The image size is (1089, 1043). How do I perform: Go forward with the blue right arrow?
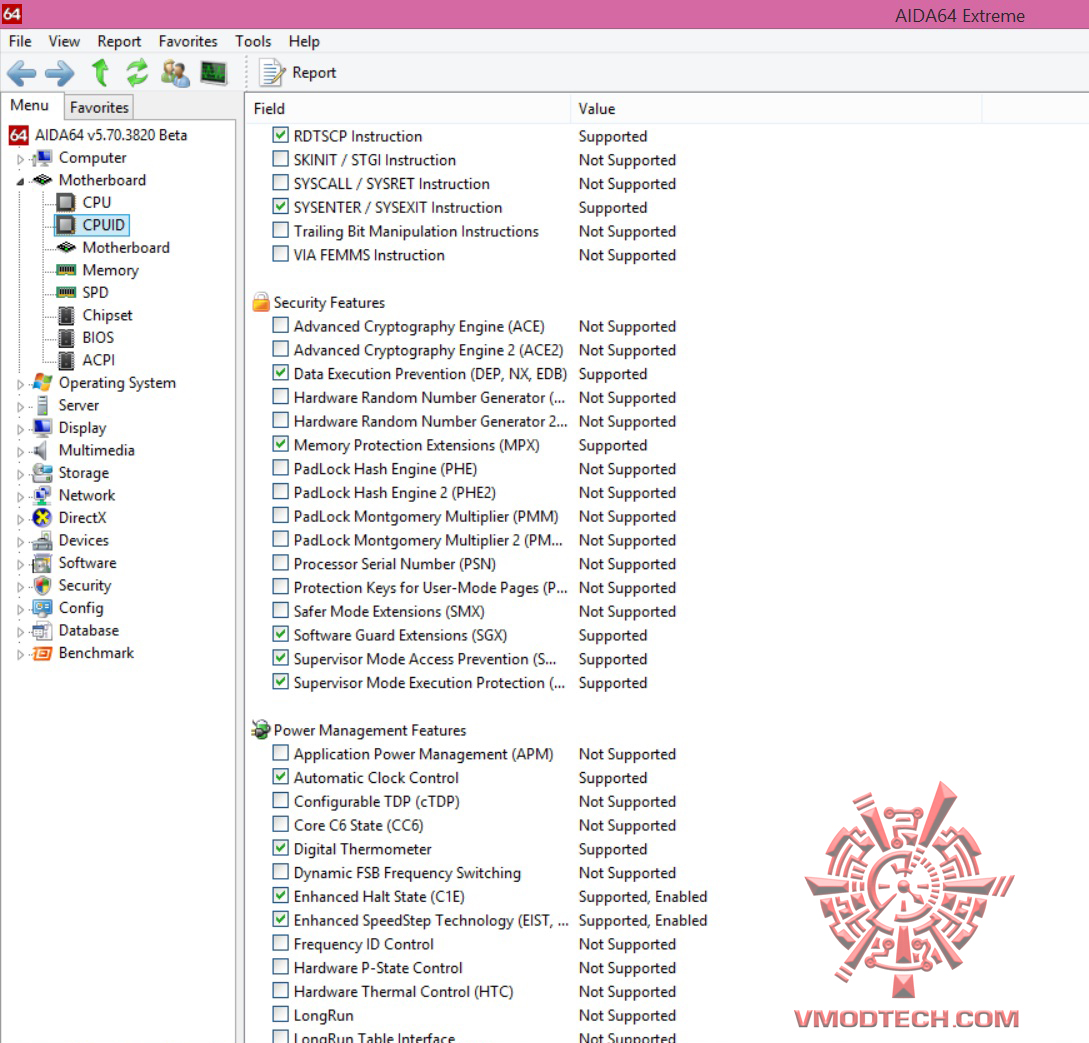coord(60,72)
